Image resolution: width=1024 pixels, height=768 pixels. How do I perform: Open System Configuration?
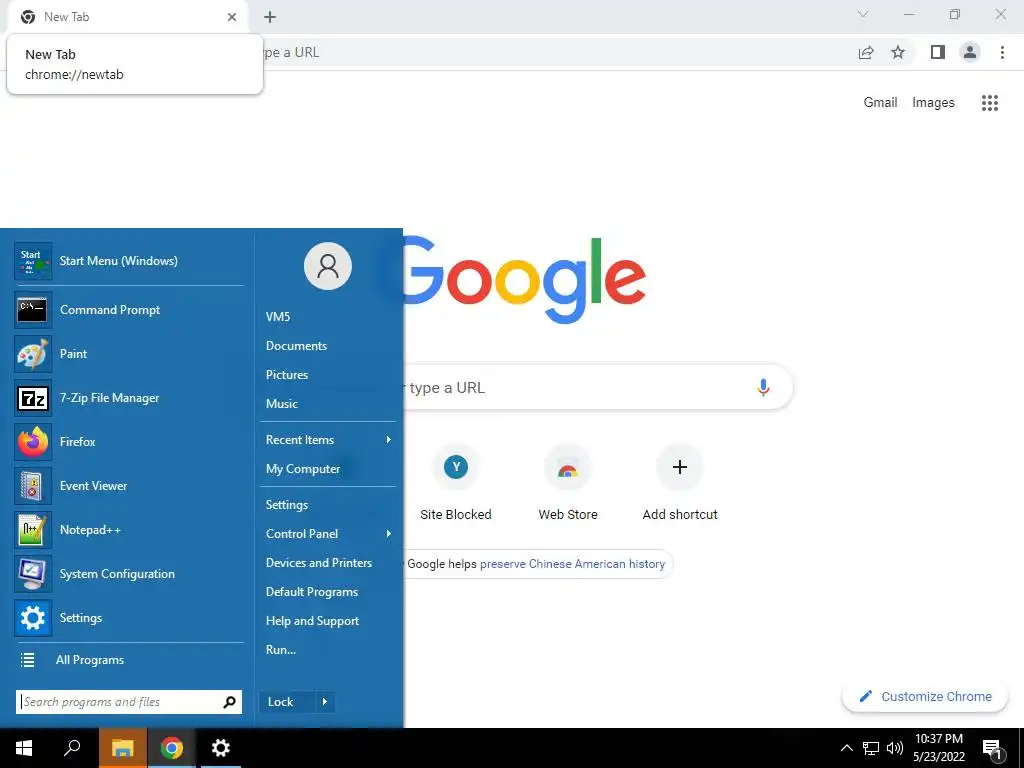click(x=129, y=574)
